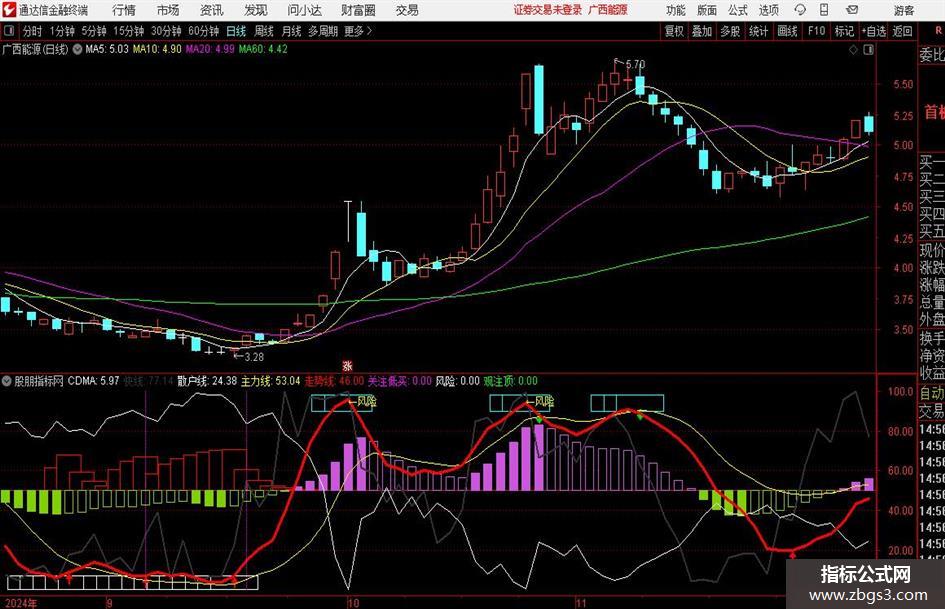Select the 日线 daily period
The width and height of the screenshot is (945, 609).
click(236, 31)
